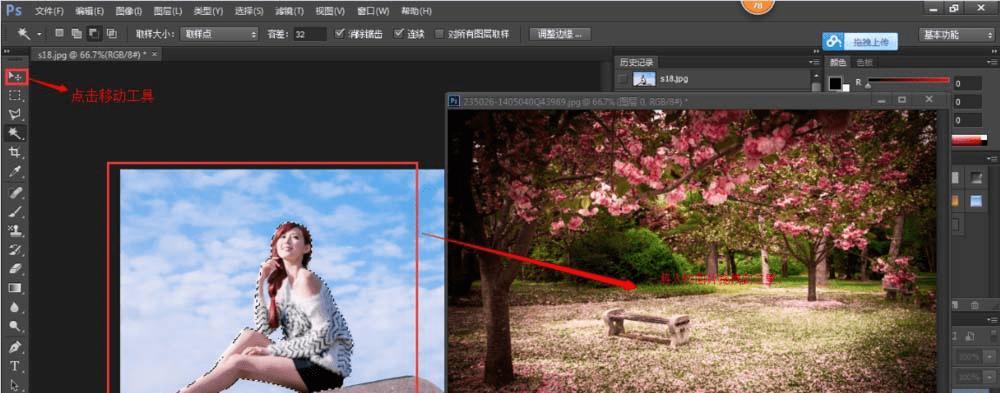
Task: Click the R channel color slider
Action: click(x=908, y=81)
